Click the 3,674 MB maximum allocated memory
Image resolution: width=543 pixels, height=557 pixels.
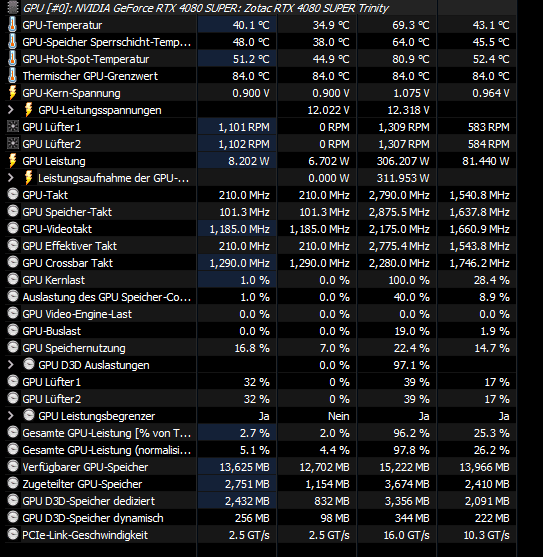pyautogui.click(x=407, y=484)
